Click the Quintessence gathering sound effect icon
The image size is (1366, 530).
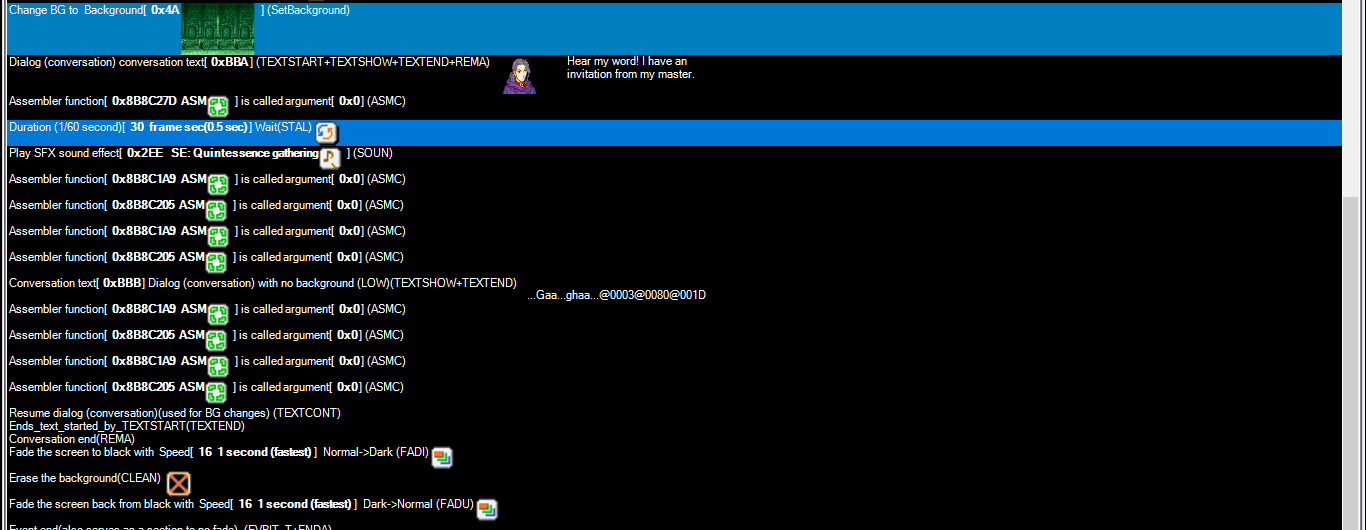coord(330,157)
